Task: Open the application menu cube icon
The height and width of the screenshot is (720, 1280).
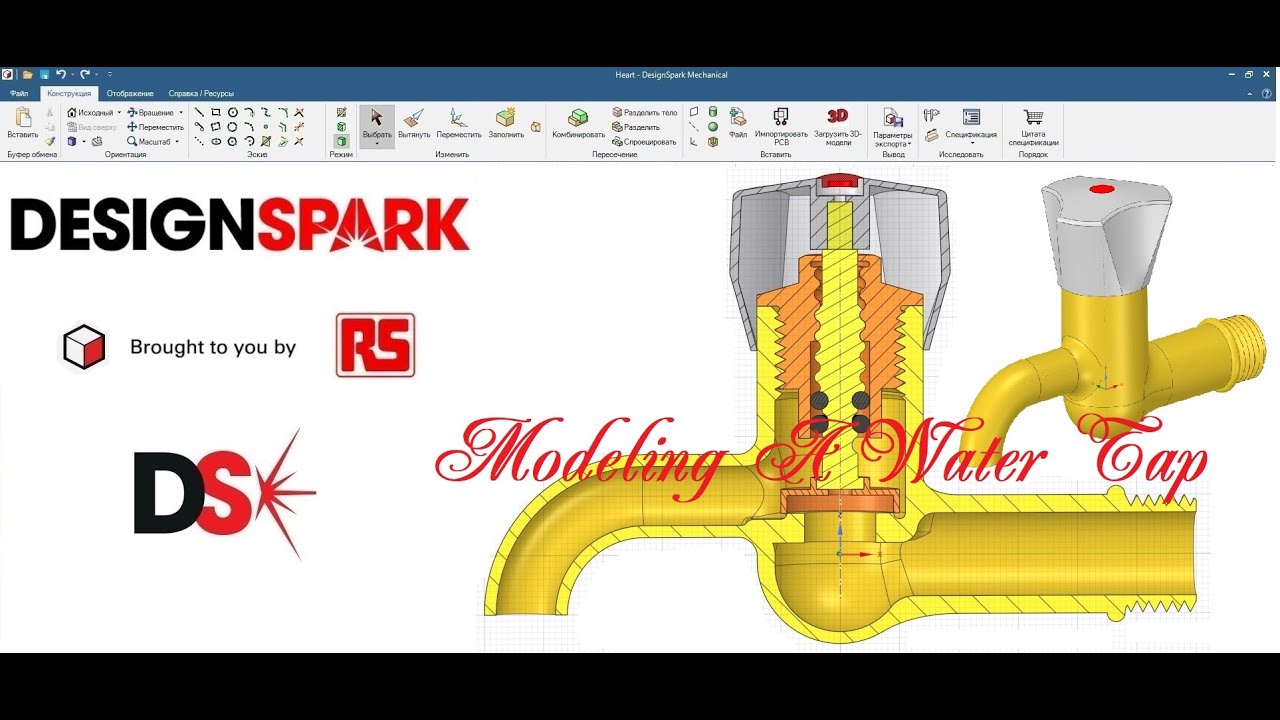Action: pos(8,75)
